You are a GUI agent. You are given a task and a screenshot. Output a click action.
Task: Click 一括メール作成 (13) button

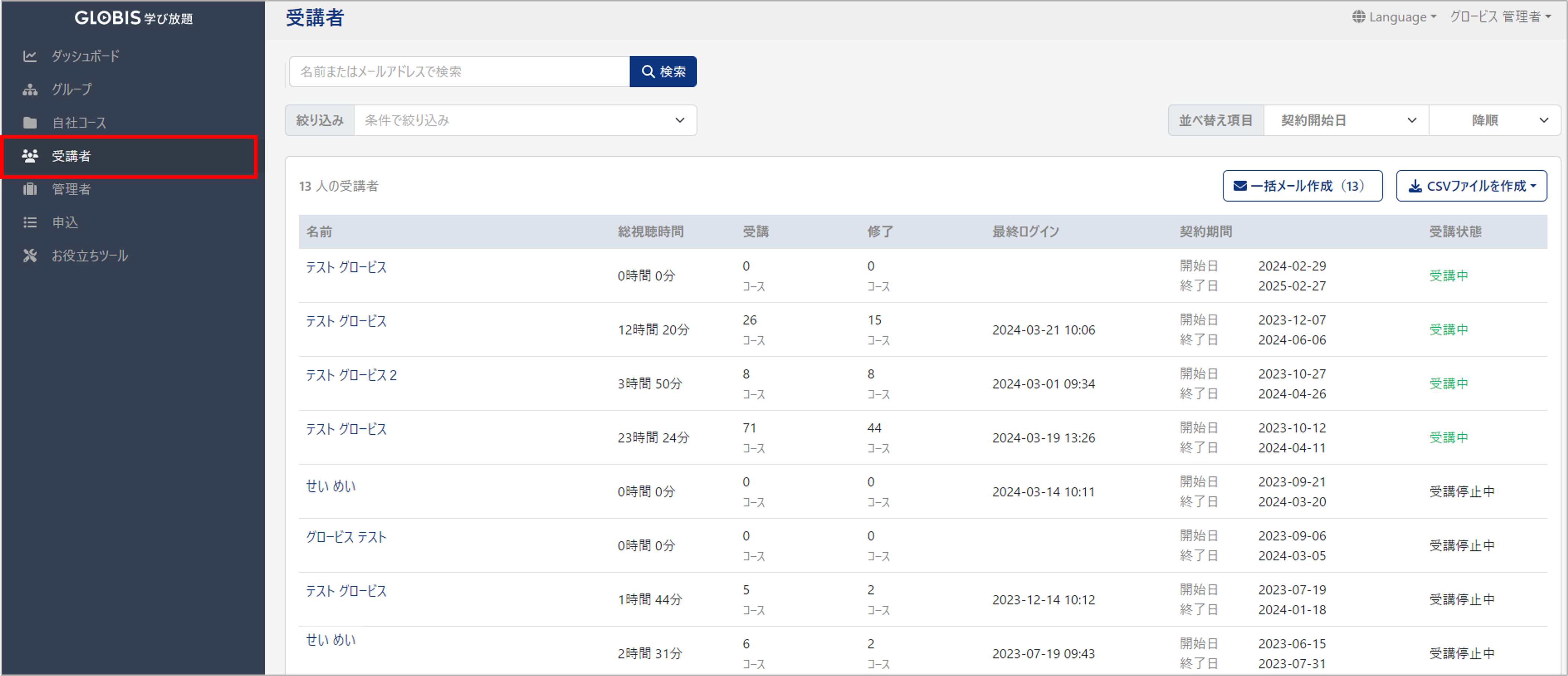pos(1303,186)
